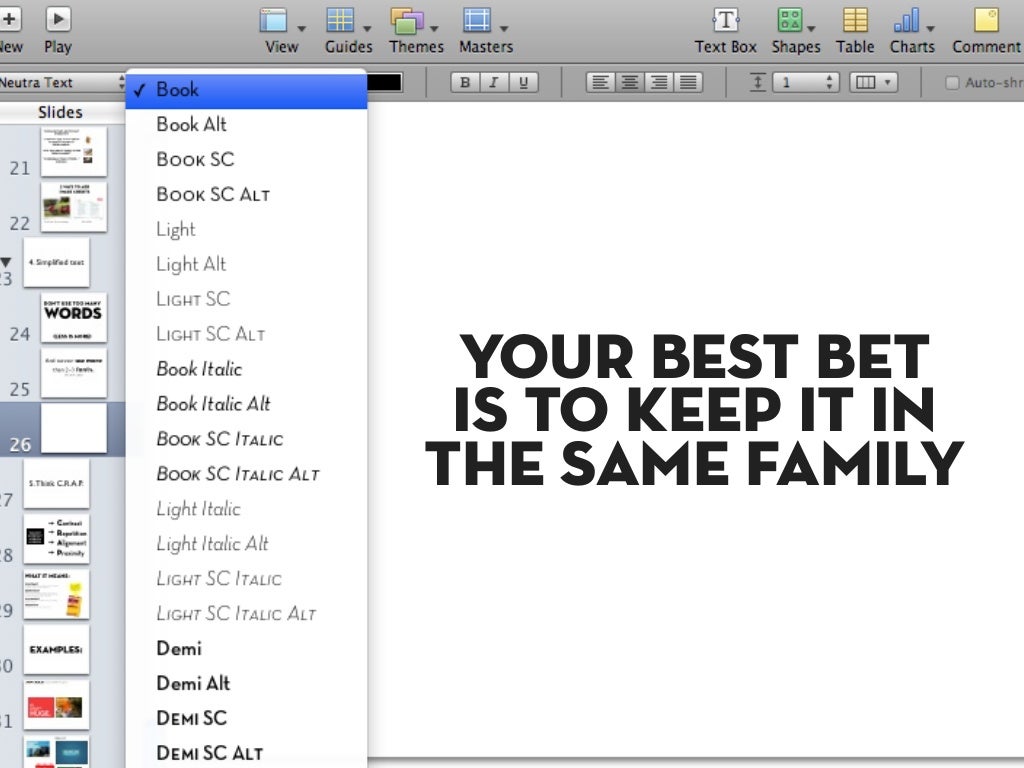Image resolution: width=1024 pixels, height=768 pixels.
Task: Insert a Table from the toolbar
Action: 855,21
